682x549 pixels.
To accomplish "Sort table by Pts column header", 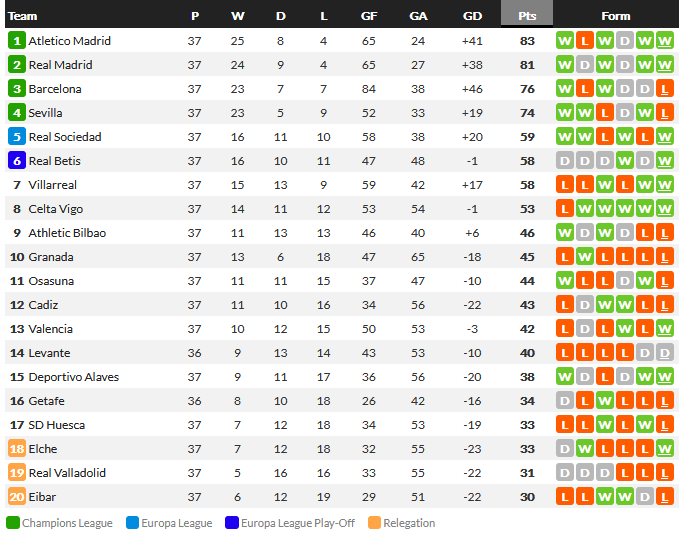I will (x=527, y=16).
